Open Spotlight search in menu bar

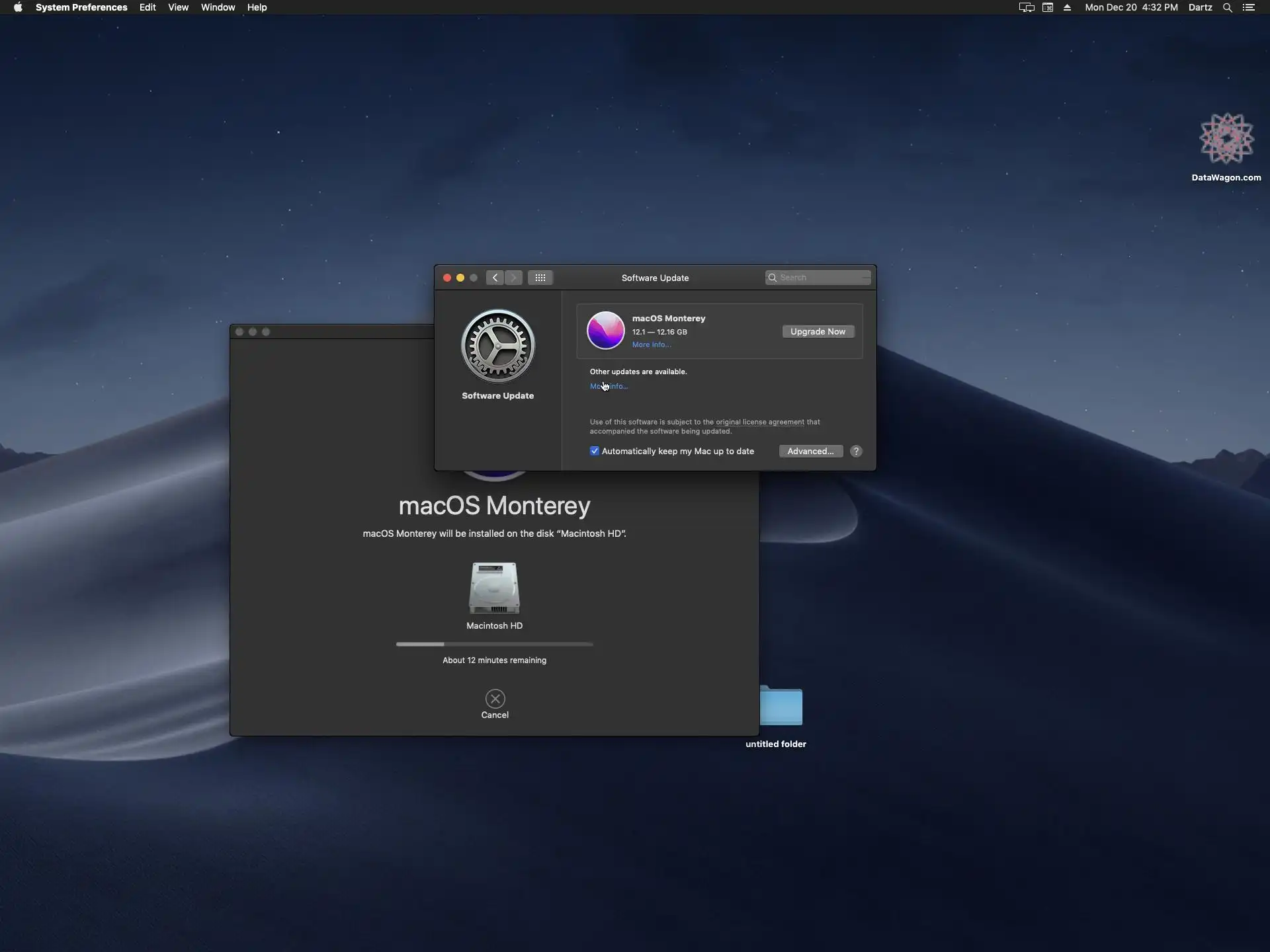click(x=1227, y=8)
